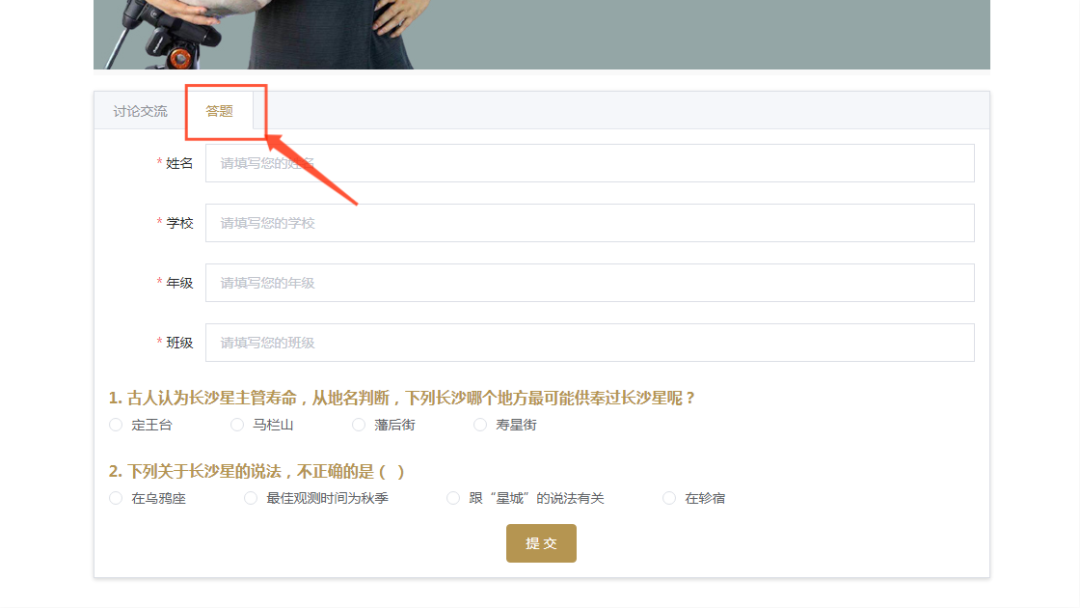Click the 学校 field label
The height and width of the screenshot is (608, 1080).
(179, 223)
